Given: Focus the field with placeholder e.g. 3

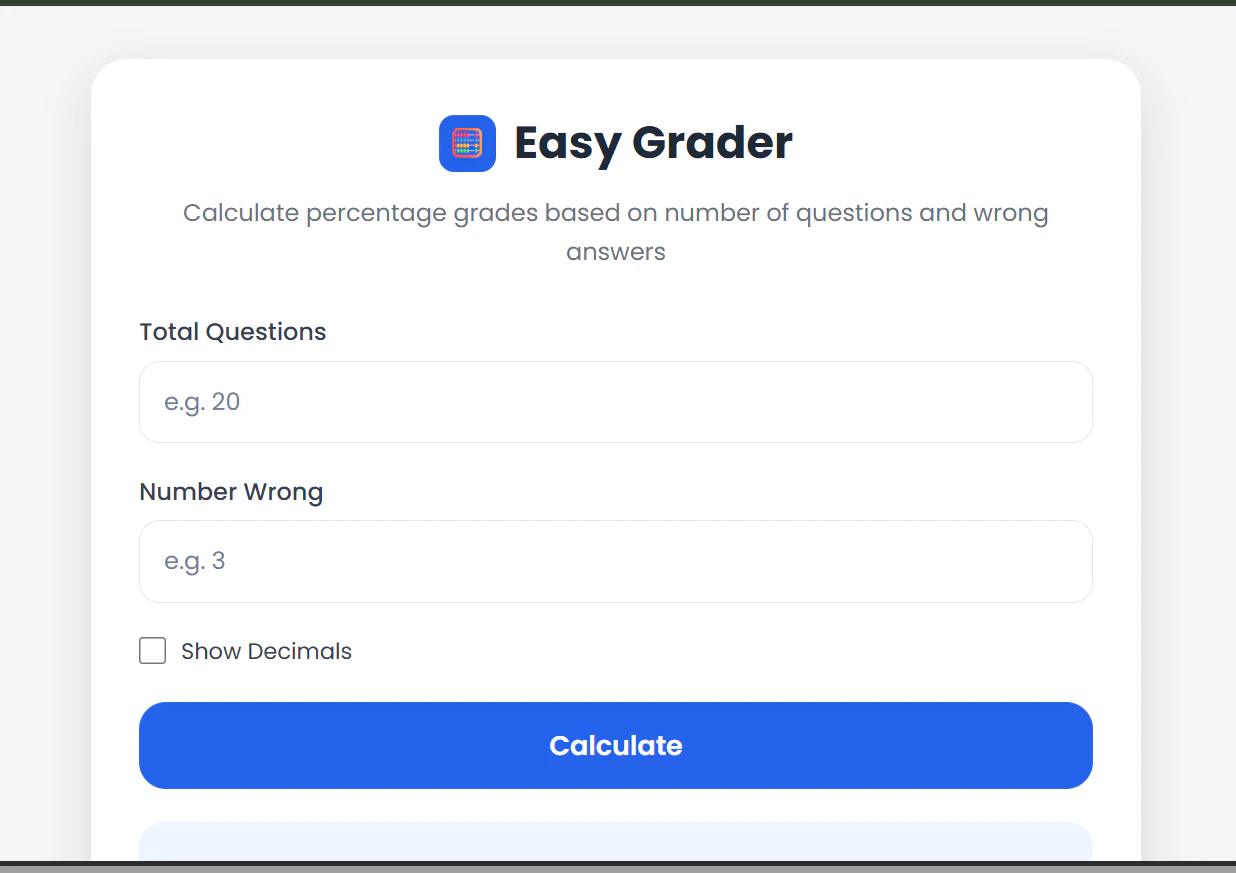Looking at the screenshot, I should point(616,561).
